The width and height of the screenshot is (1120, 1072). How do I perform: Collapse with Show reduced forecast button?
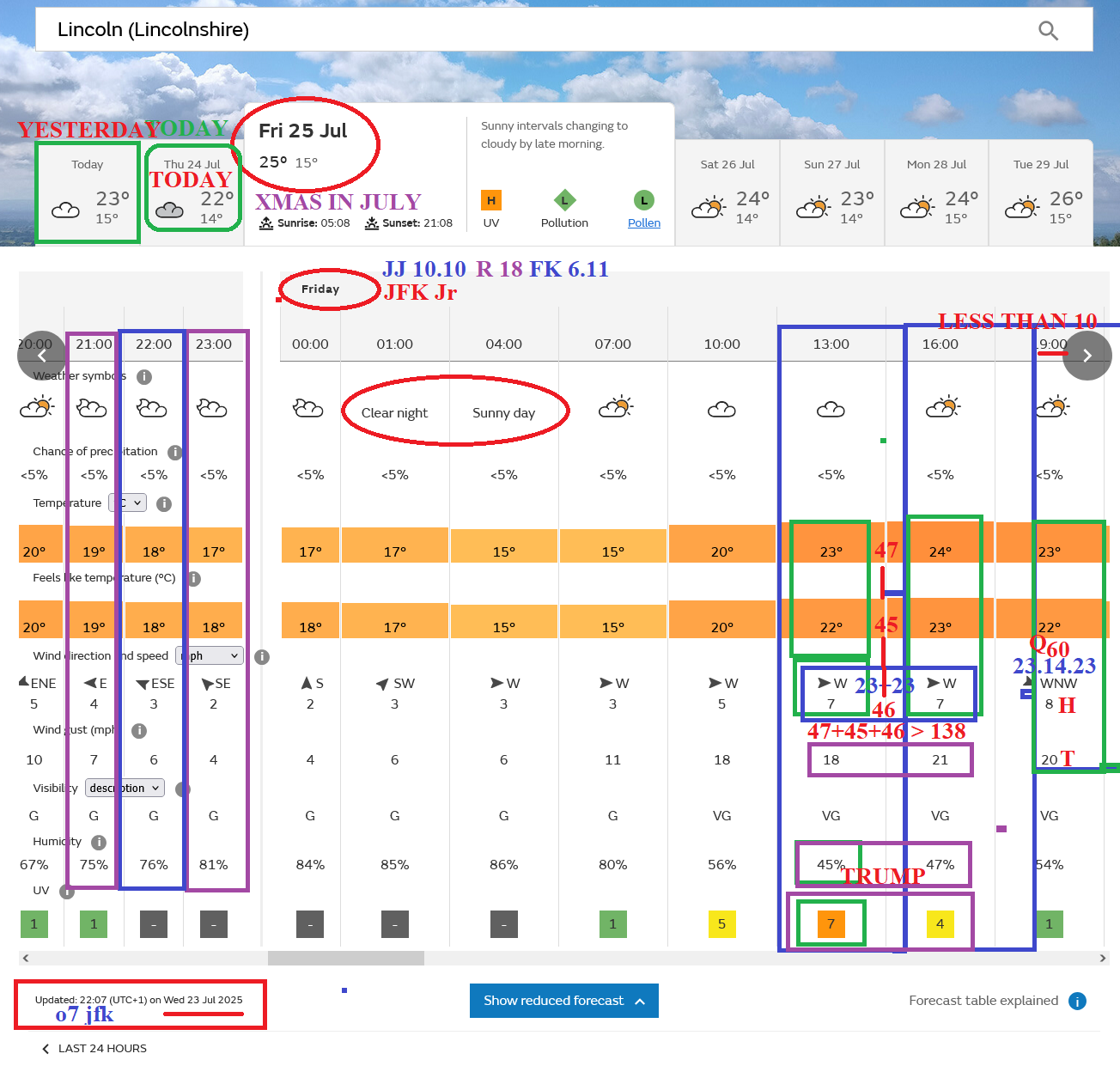(563, 1001)
